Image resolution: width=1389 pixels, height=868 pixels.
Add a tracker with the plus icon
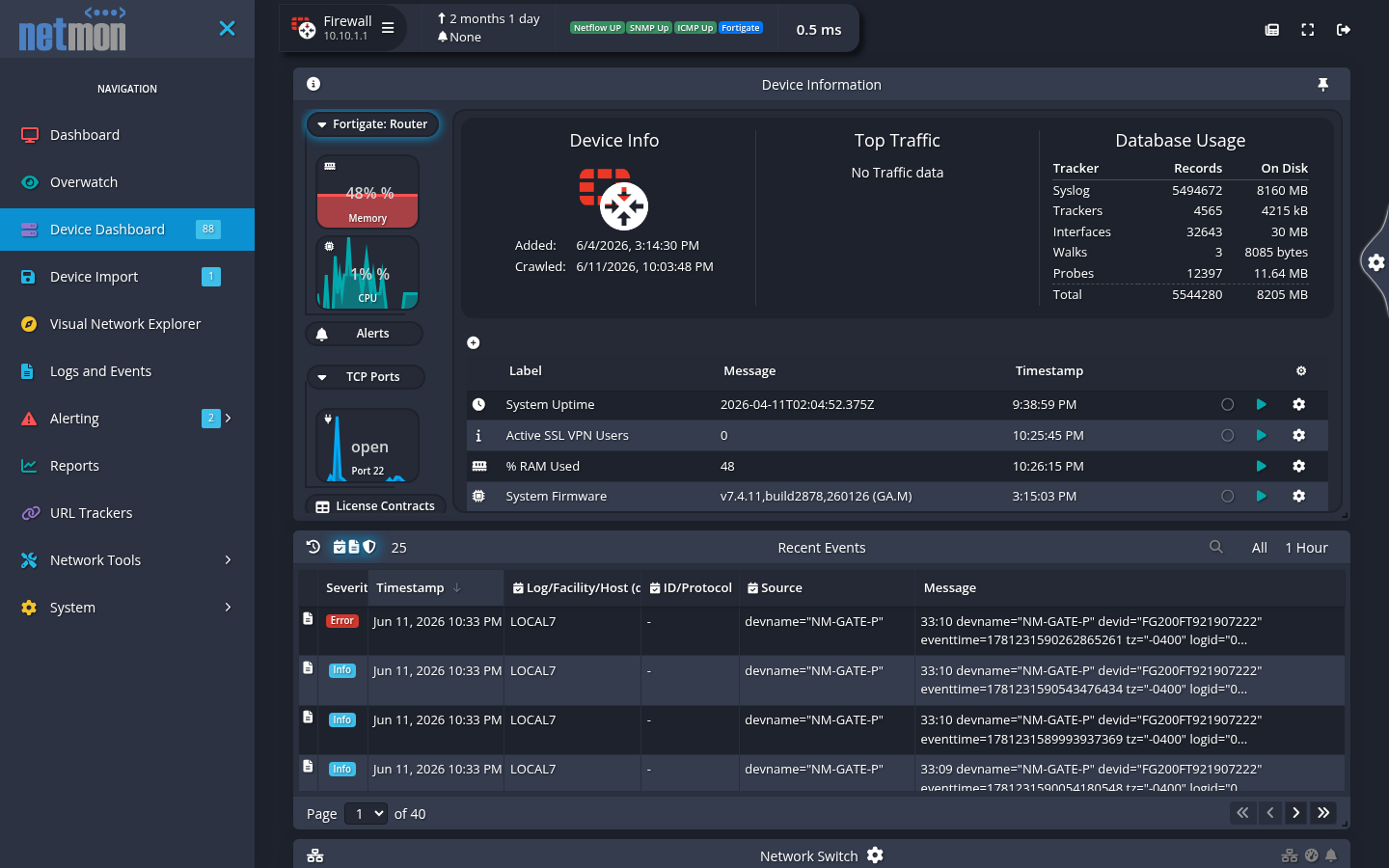pyautogui.click(x=474, y=342)
